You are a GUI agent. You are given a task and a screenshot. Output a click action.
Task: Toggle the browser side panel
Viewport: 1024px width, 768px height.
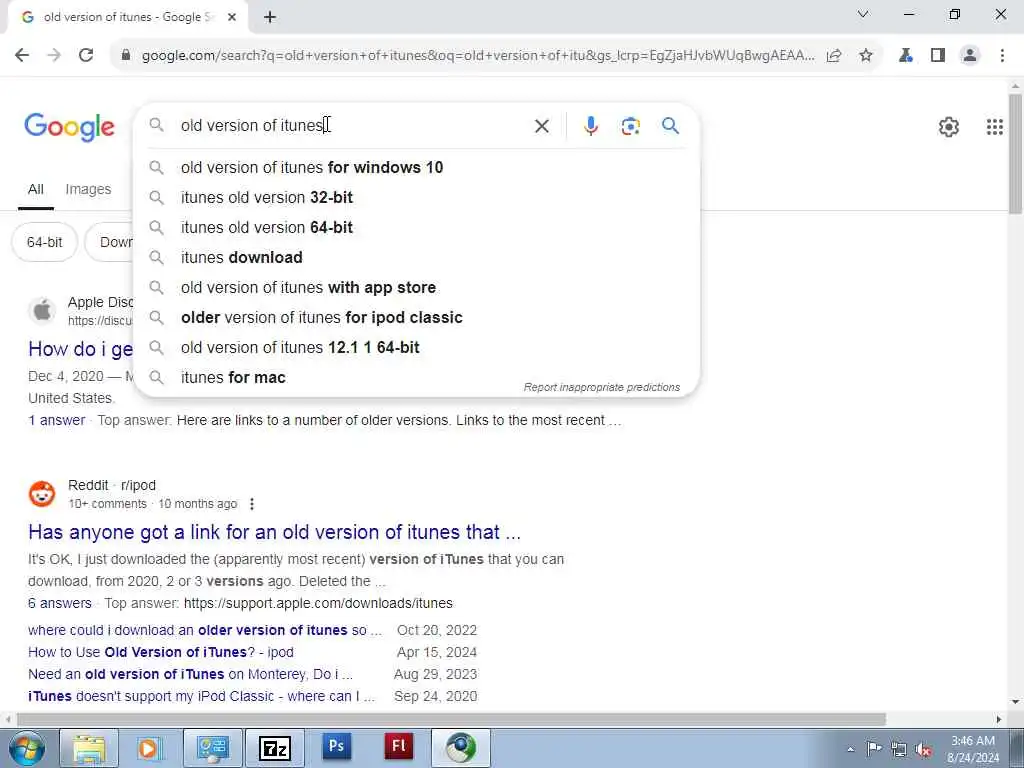938,56
